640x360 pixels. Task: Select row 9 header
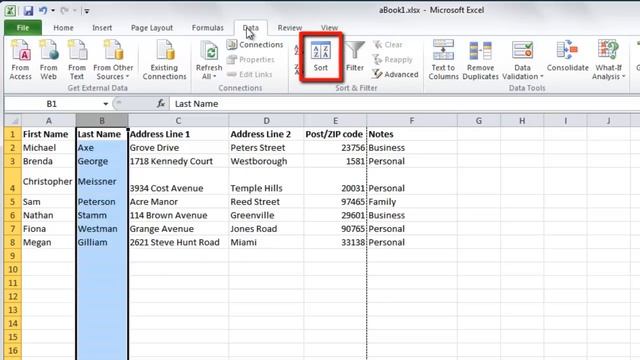pos(13,256)
